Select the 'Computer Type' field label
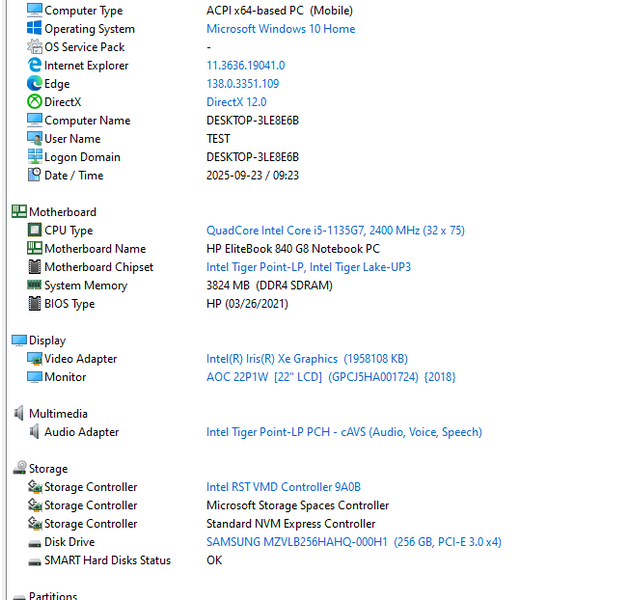The width and height of the screenshot is (628, 600). coord(83,10)
